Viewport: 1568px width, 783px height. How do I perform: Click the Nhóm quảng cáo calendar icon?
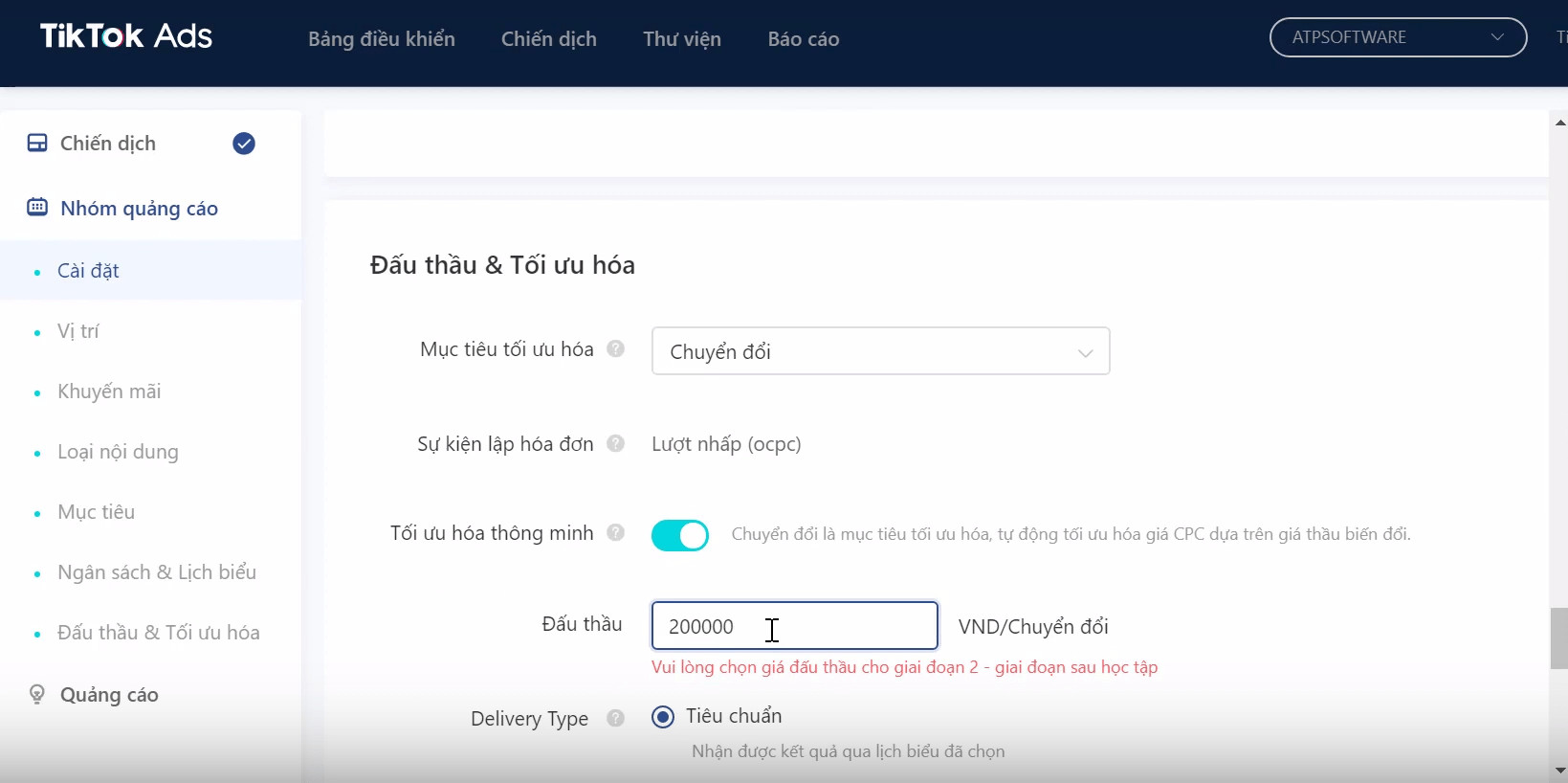(x=37, y=207)
